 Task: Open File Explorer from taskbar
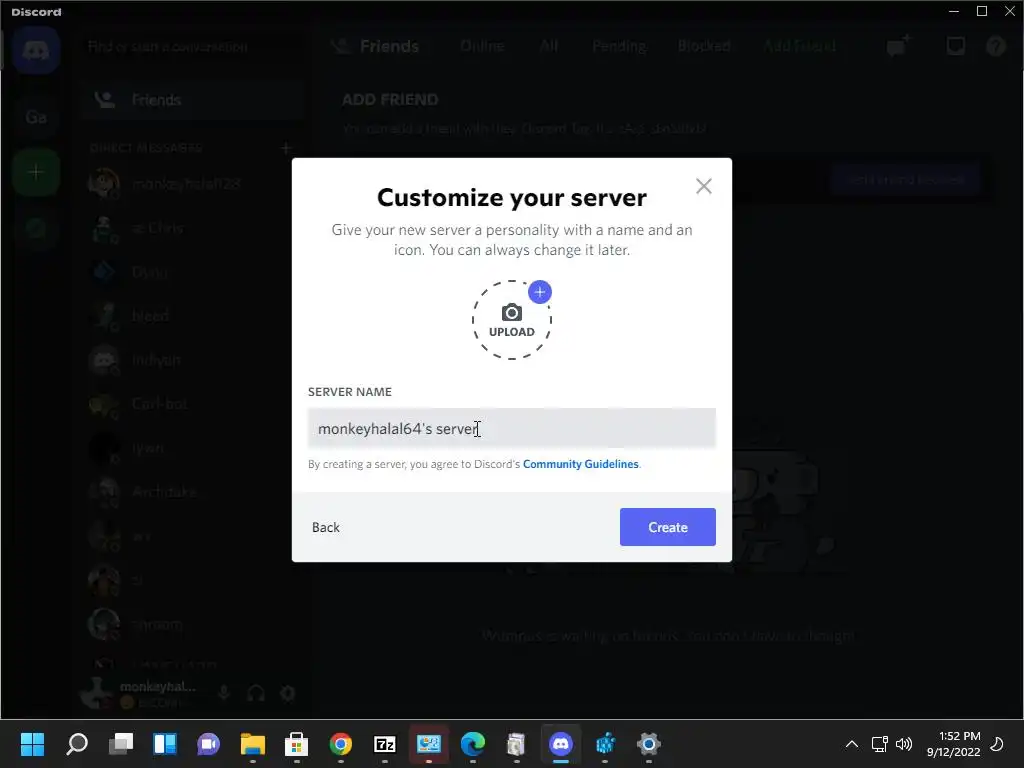[253, 744]
